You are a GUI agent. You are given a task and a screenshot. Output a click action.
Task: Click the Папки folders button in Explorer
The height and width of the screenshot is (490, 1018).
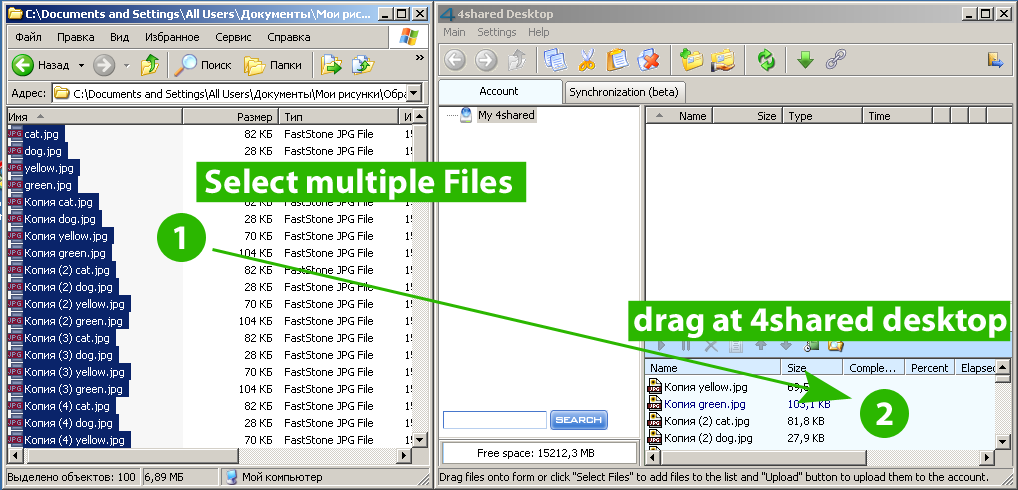(x=273, y=65)
